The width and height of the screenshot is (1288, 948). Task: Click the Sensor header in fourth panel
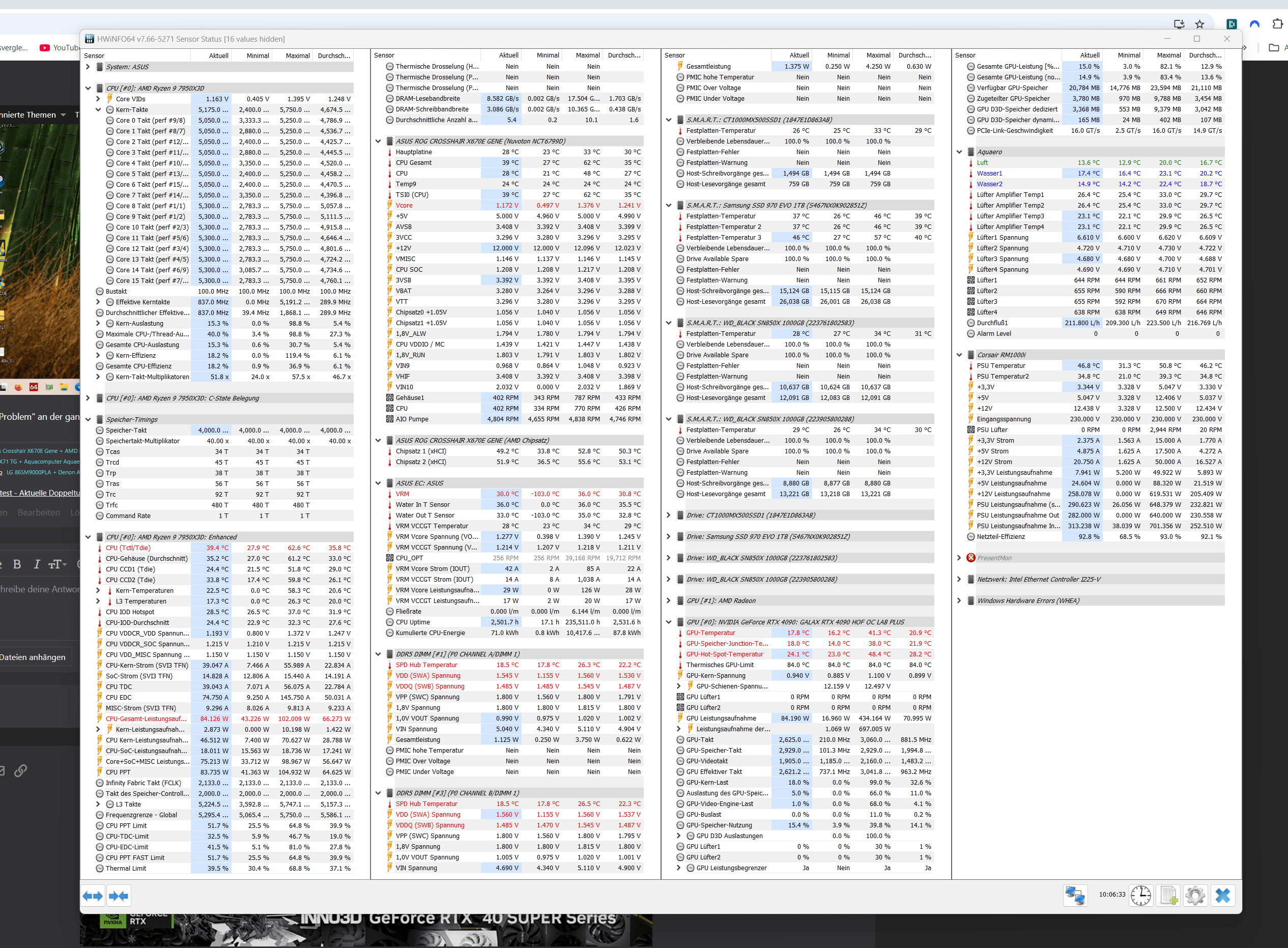click(x=965, y=55)
